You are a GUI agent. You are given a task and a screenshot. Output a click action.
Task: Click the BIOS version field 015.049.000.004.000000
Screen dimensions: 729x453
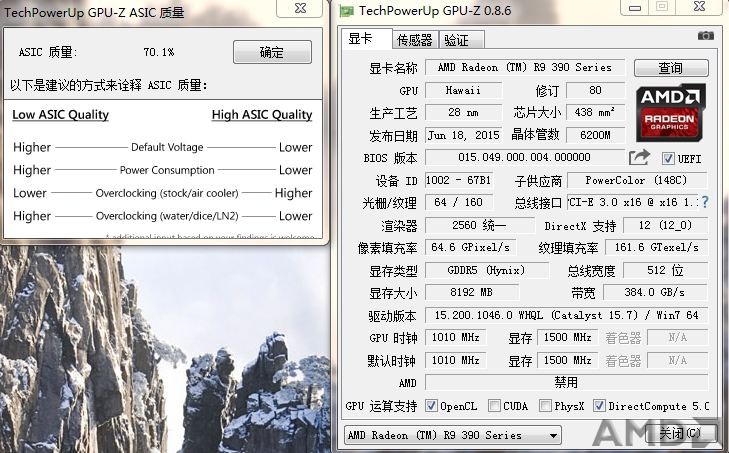[525, 157]
